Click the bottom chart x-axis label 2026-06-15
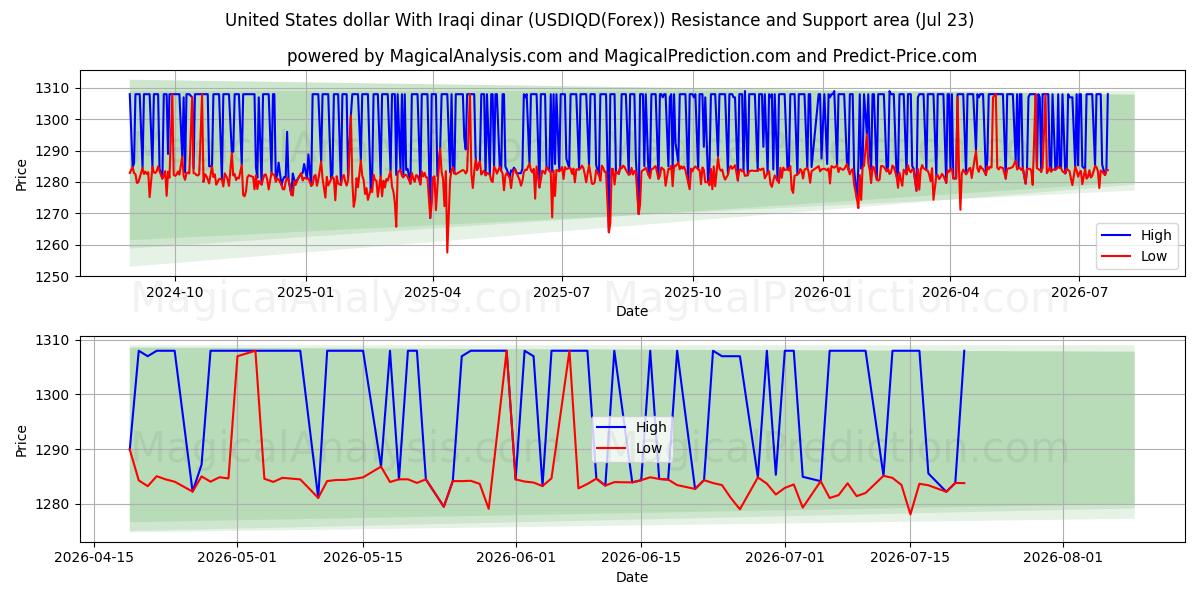Viewport: 1200px width, 600px height. [x=640, y=558]
